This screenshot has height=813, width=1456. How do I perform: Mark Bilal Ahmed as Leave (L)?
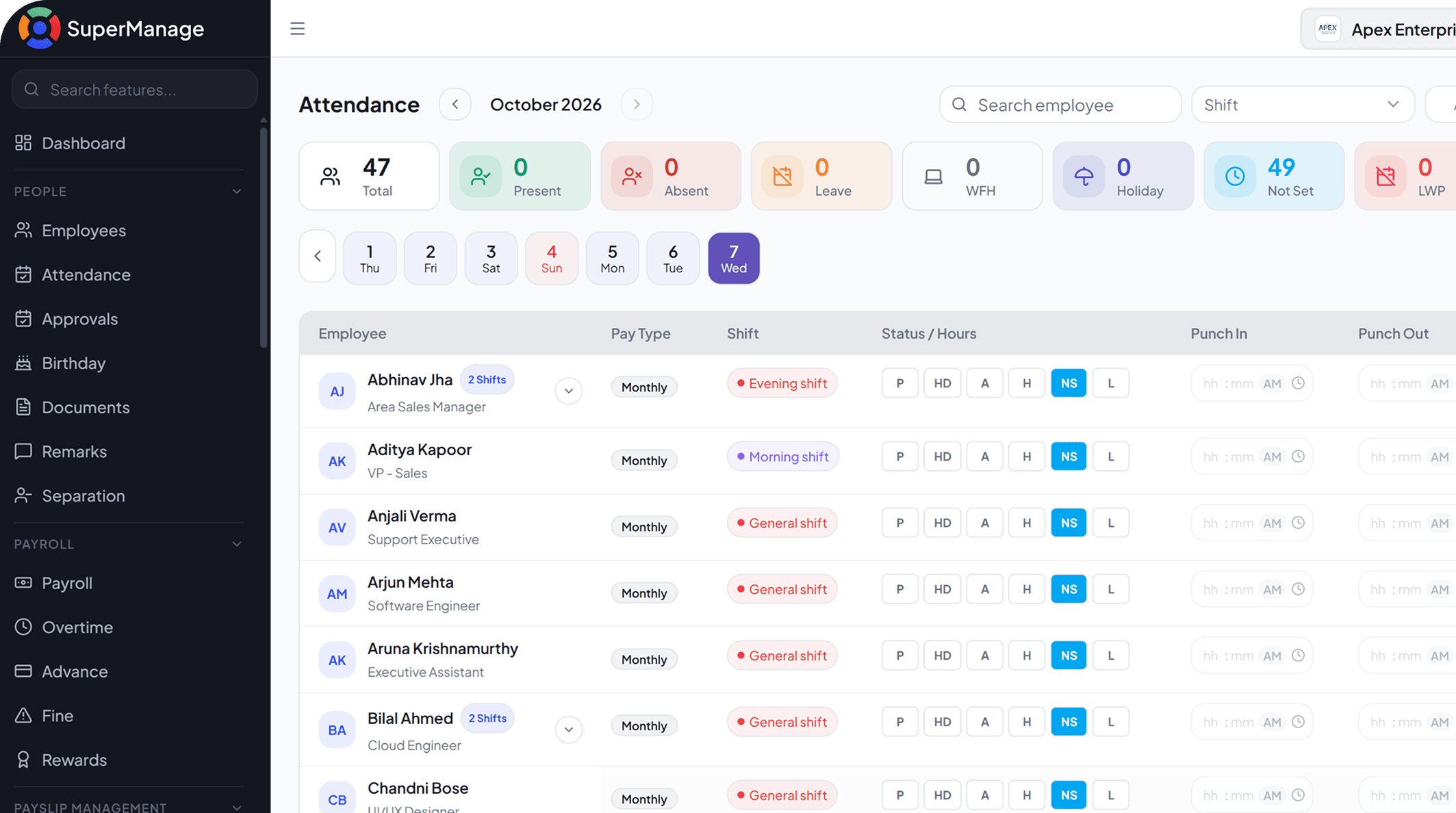(1110, 722)
